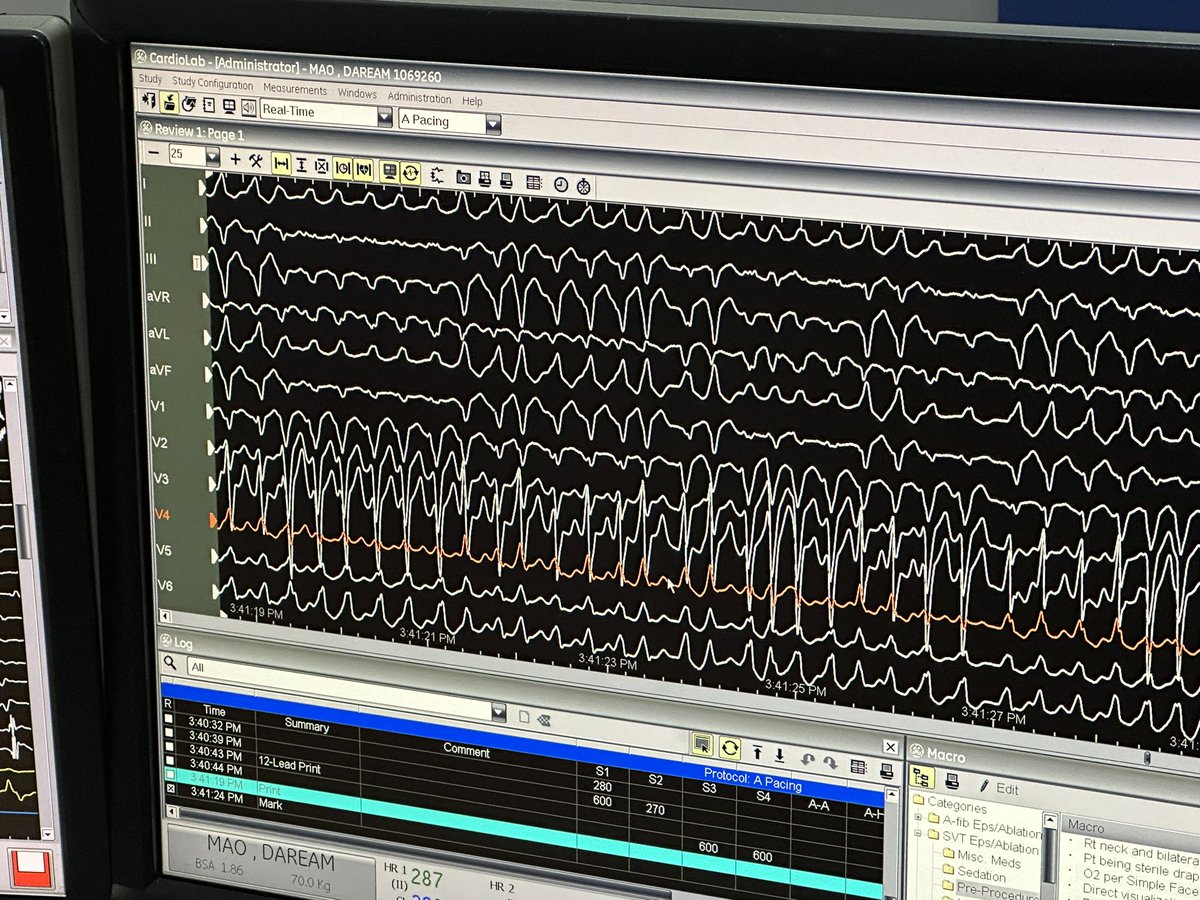
Task: Open the Windows menu
Action: [357, 94]
